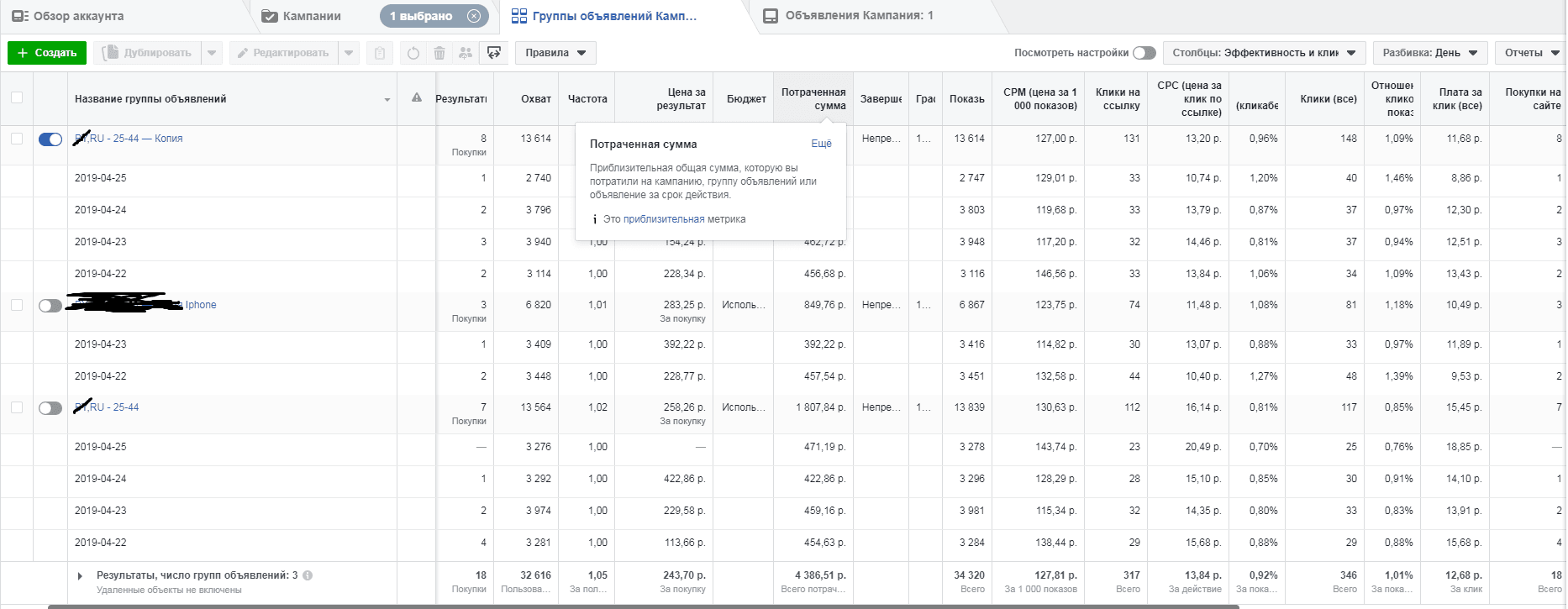
Task: Turn on the Iphone ad set toggle
Action: (x=50, y=306)
